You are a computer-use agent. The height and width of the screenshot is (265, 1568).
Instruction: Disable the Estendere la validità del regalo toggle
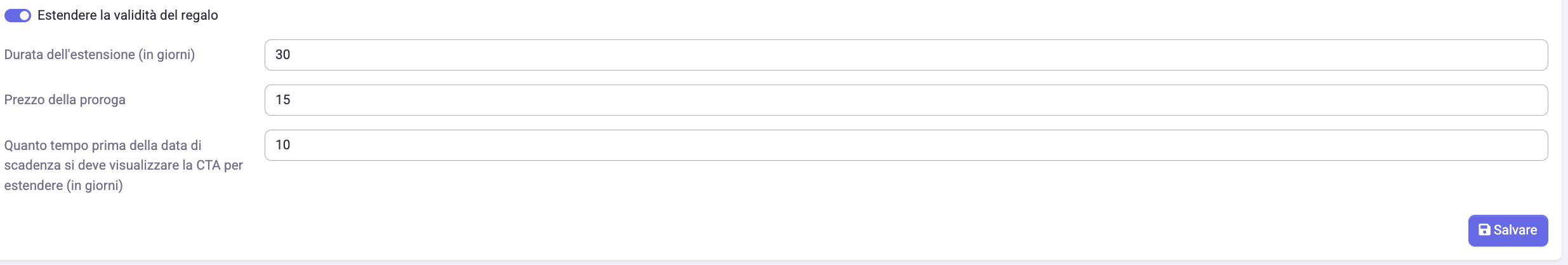pos(18,15)
